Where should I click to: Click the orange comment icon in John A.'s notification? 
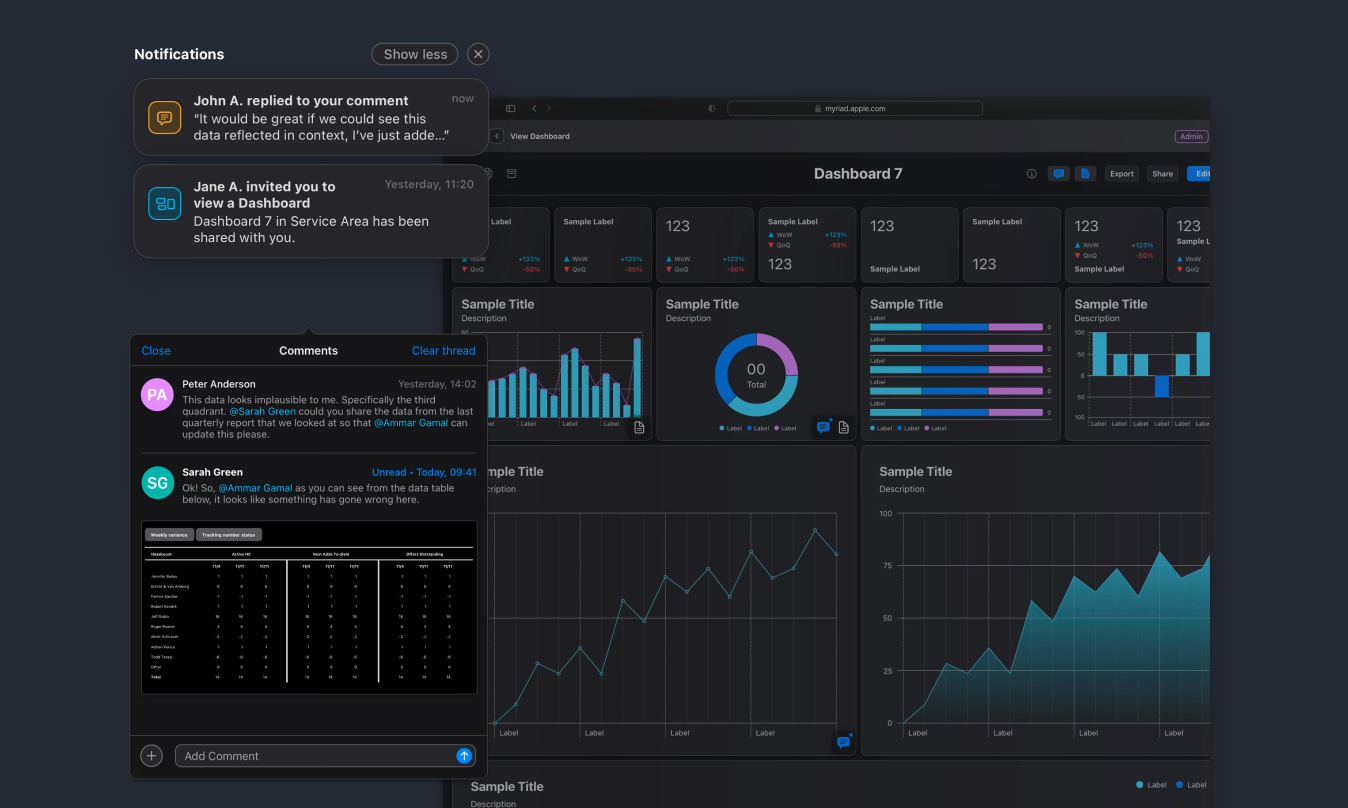click(164, 117)
